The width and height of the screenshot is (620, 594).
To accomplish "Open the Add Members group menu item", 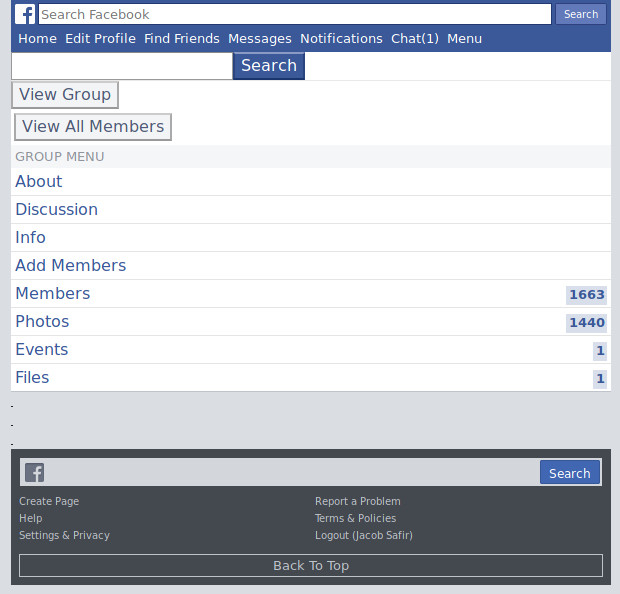I will point(311,266).
